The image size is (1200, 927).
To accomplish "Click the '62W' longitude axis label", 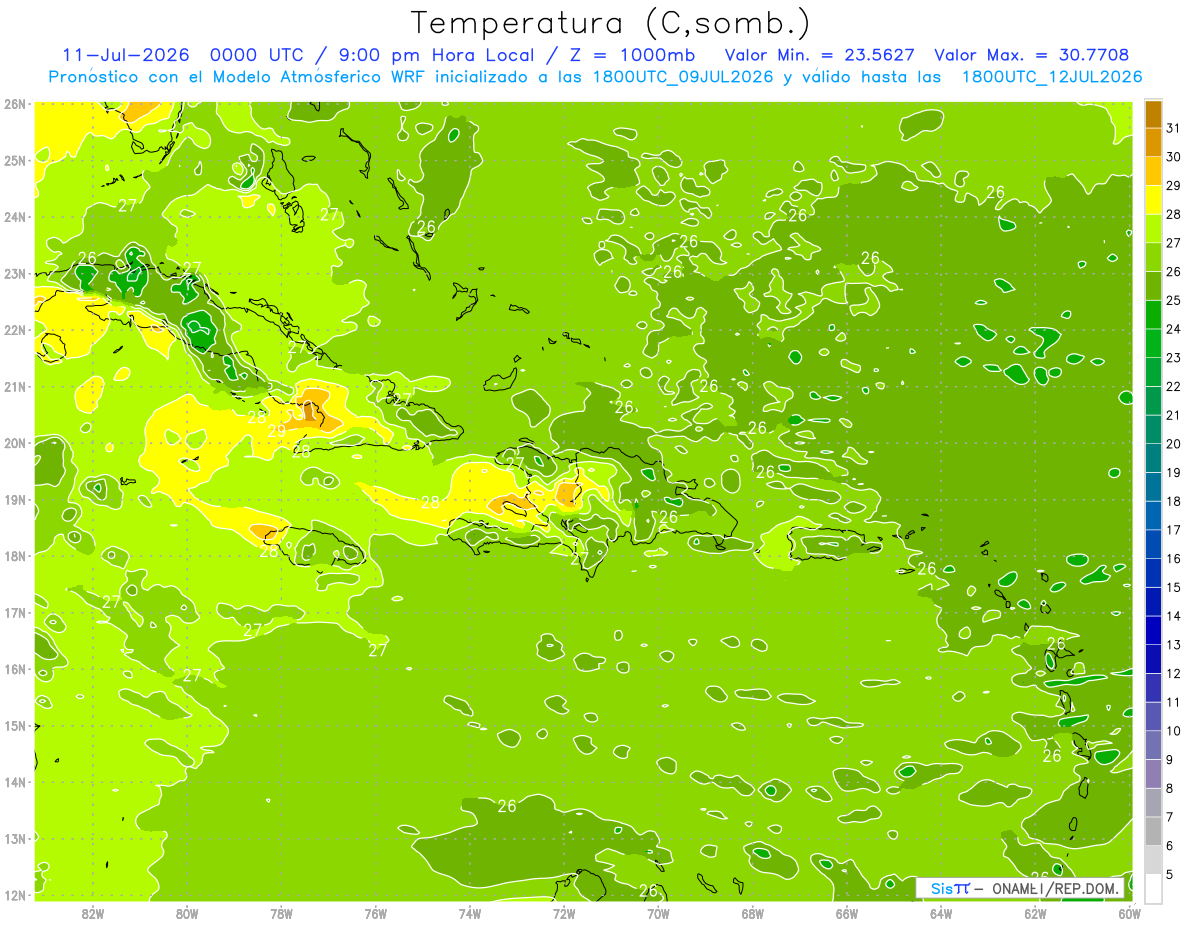I will tap(1035, 913).
